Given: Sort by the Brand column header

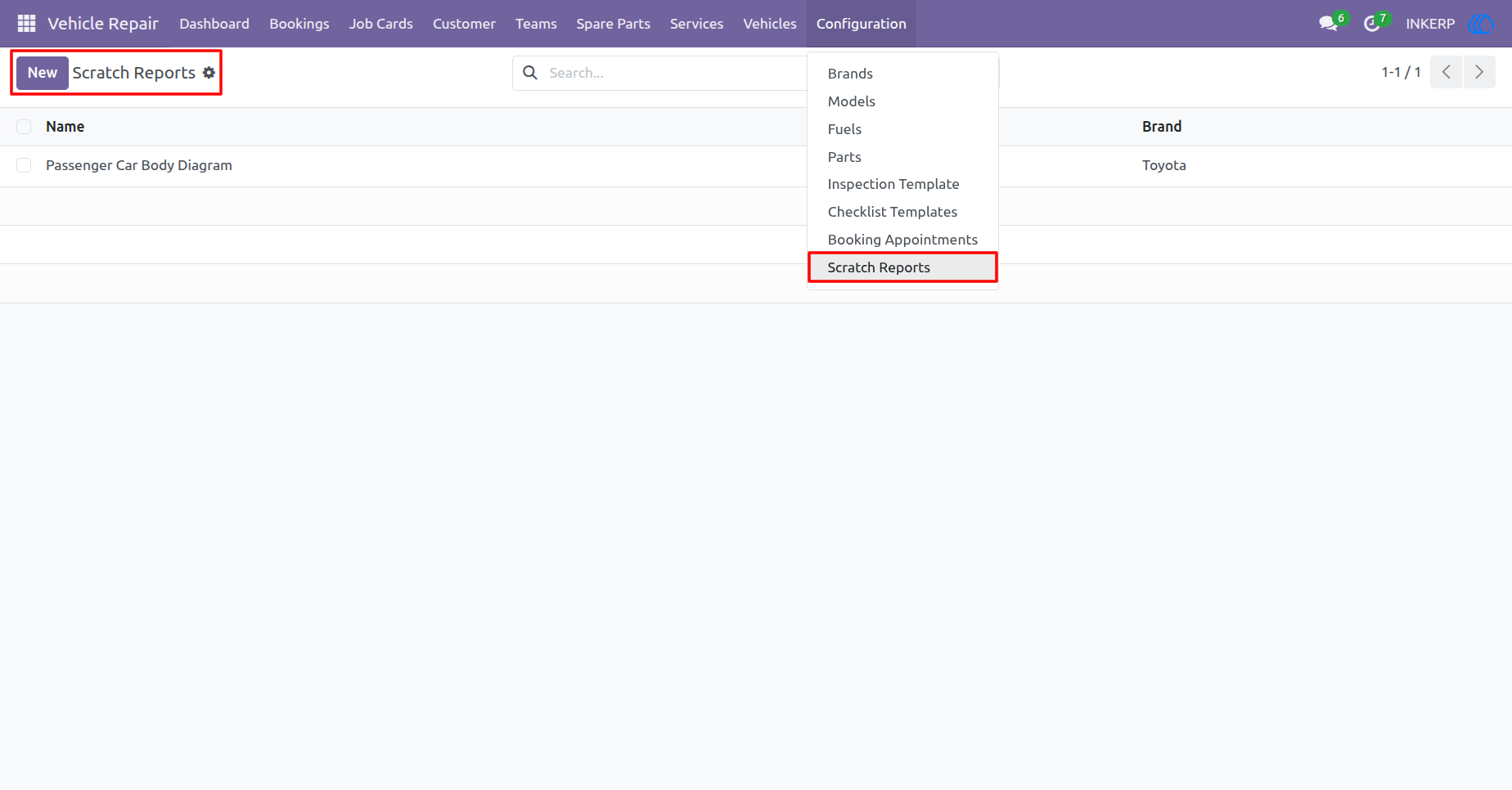Looking at the screenshot, I should [1161, 127].
